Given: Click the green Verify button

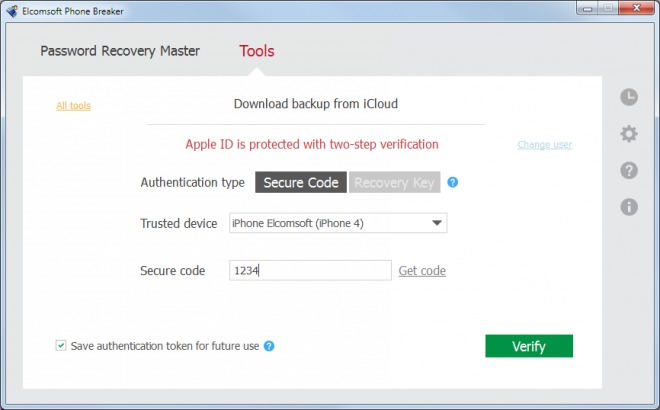Looking at the screenshot, I should pyautogui.click(x=529, y=346).
